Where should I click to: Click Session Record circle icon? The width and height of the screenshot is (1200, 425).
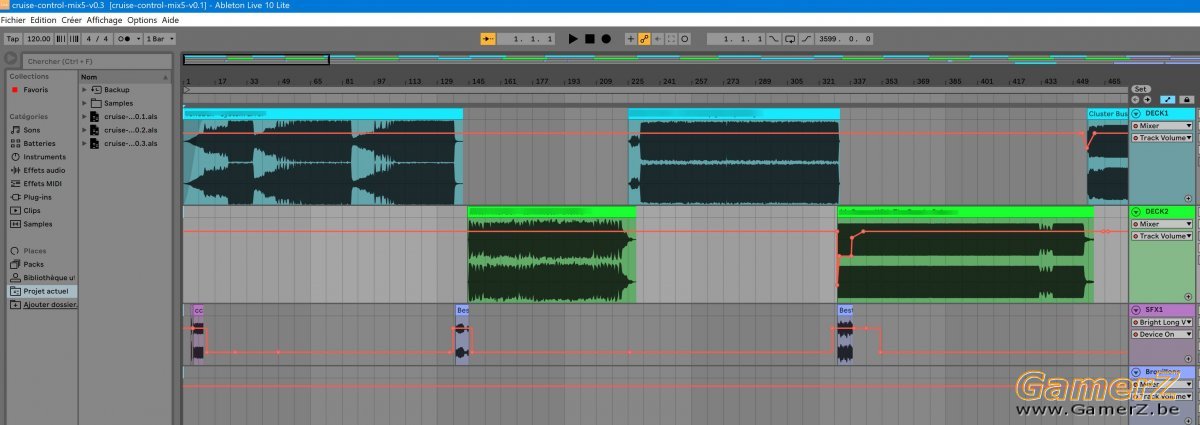pos(685,39)
